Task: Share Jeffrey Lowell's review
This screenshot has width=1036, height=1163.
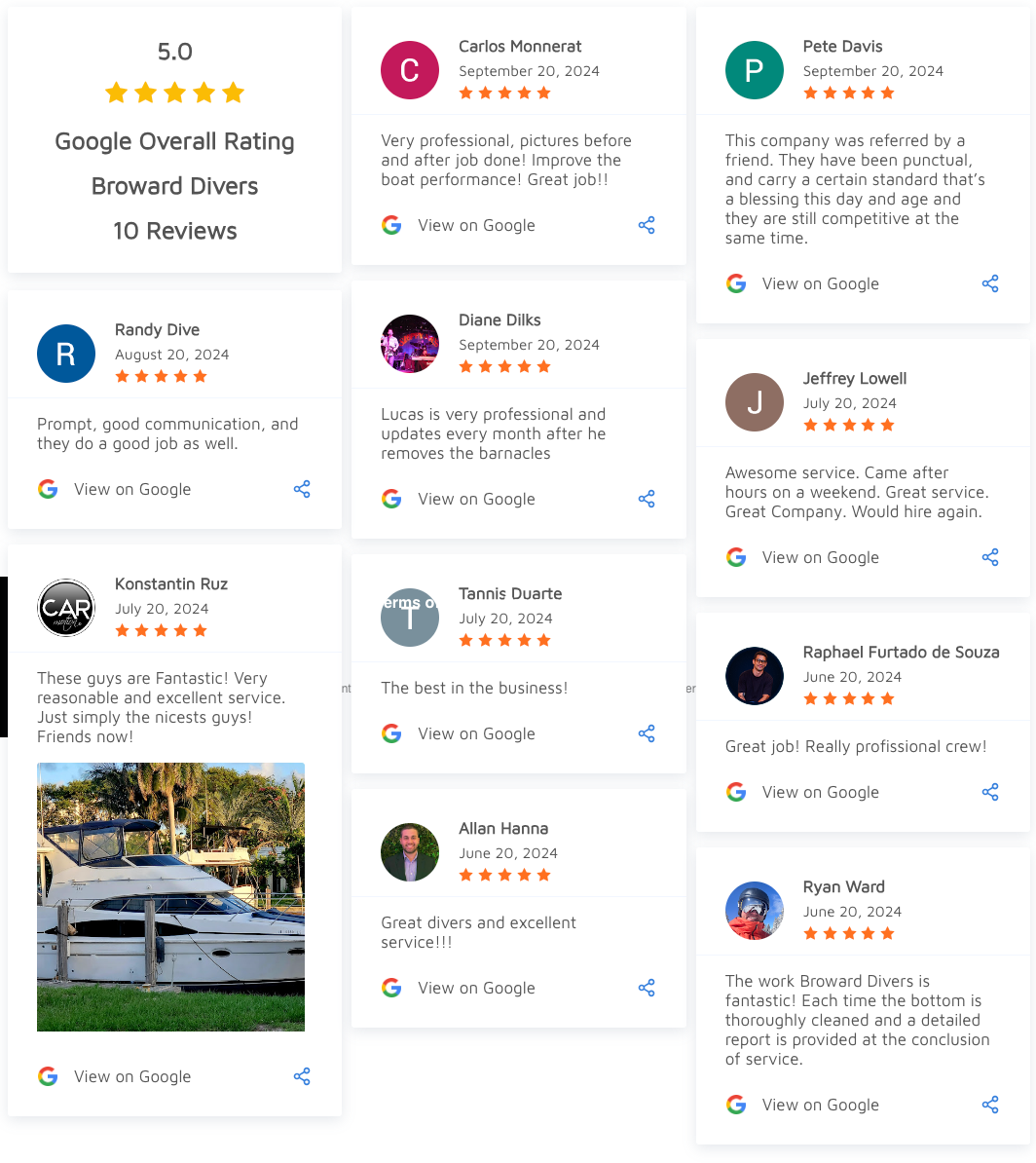Action: tap(990, 558)
